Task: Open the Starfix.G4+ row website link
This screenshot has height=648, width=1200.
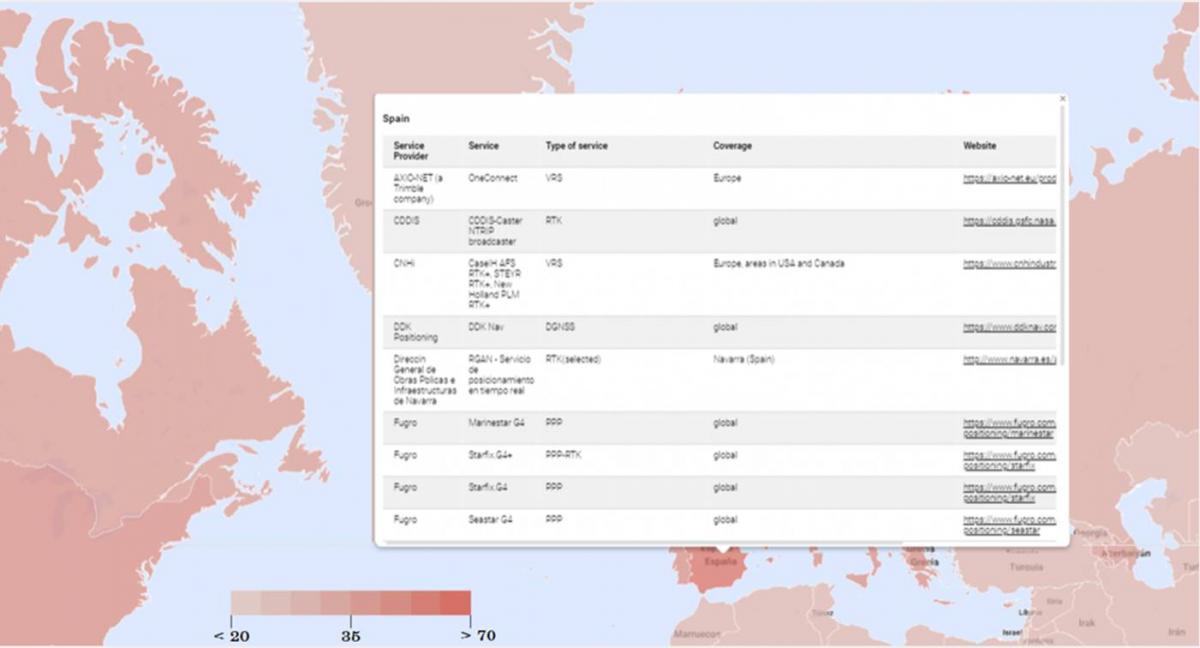Action: 1009,461
